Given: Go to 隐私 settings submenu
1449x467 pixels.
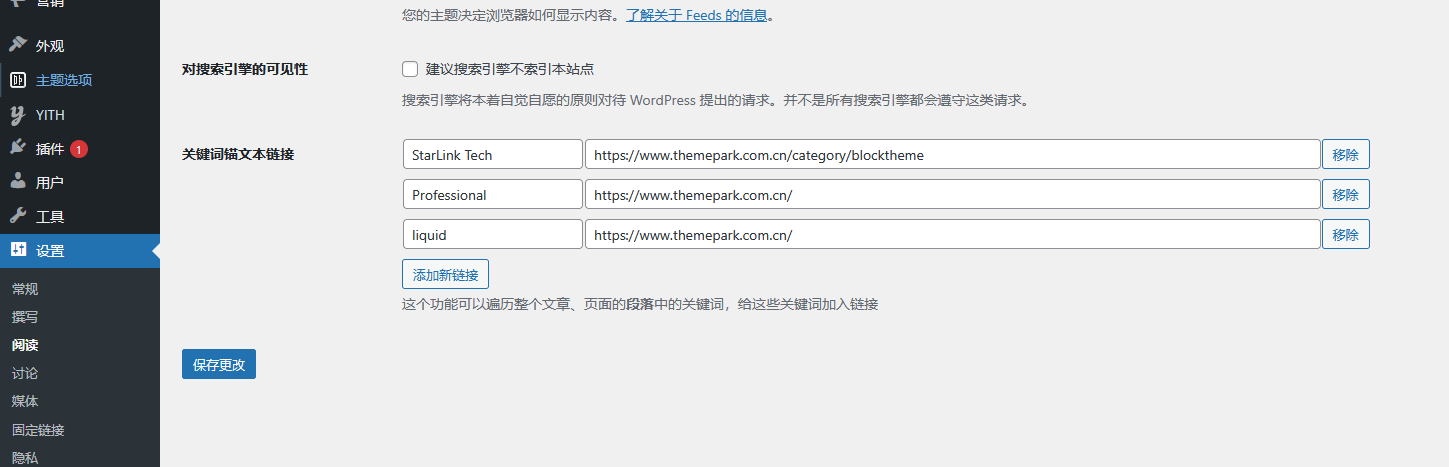Looking at the screenshot, I should [x=25, y=458].
